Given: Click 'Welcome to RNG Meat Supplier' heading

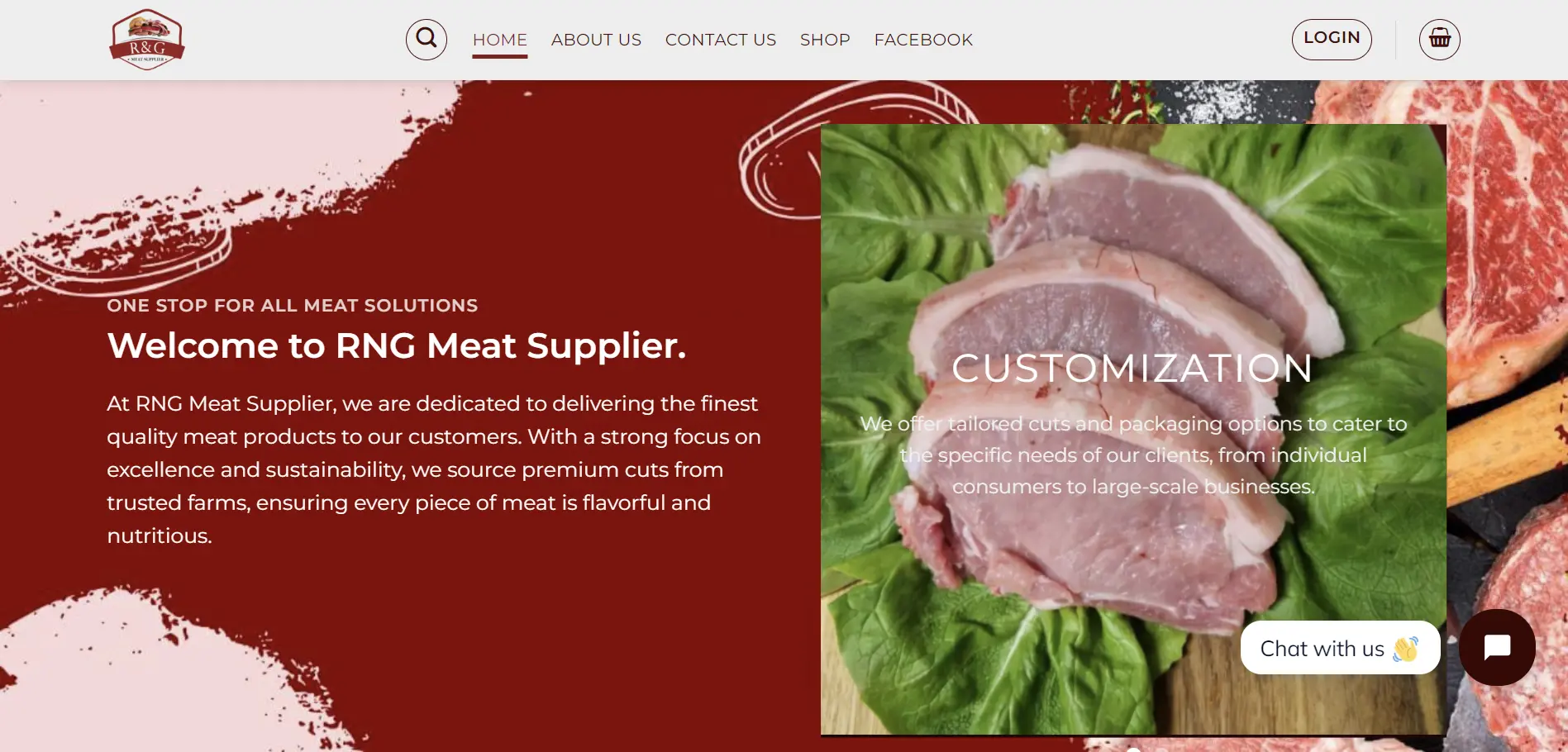Looking at the screenshot, I should (x=397, y=345).
